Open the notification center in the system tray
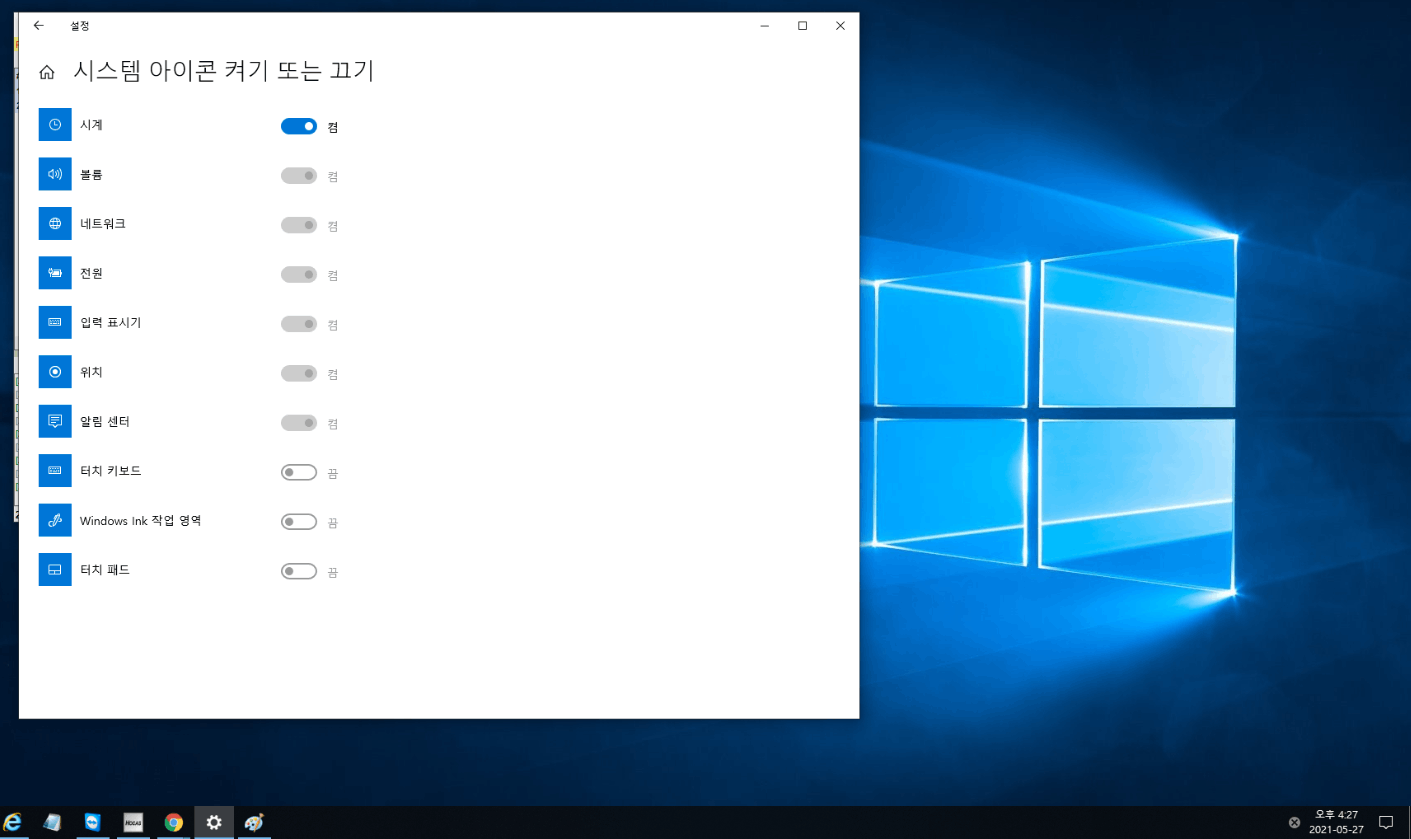1411x839 pixels. (x=1386, y=822)
